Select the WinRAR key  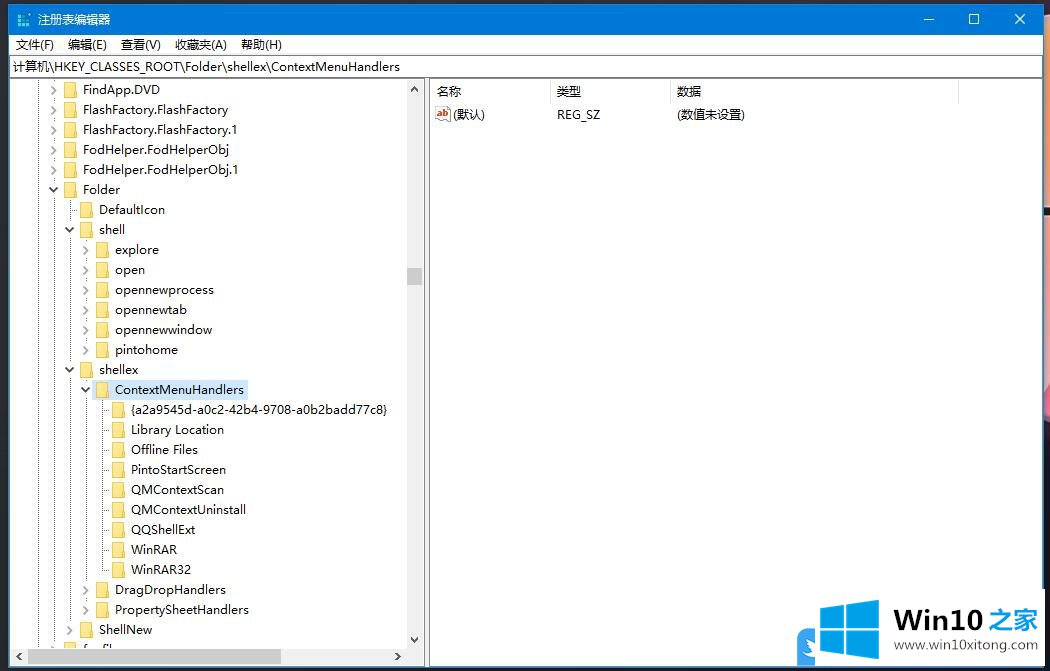coord(154,550)
